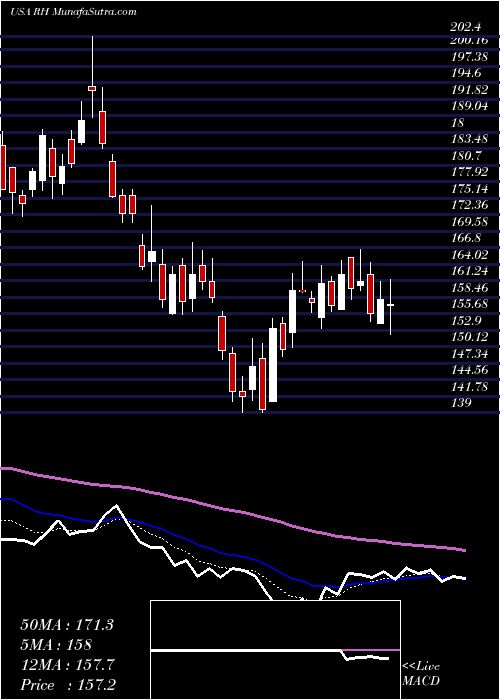Screen dimensions: 500x700
Task: Click the 12MA : 157.7 readout
Action: 67,665
